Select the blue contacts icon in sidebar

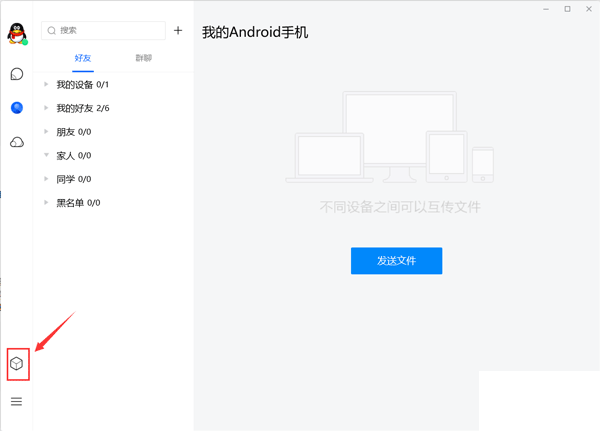click(x=17, y=108)
